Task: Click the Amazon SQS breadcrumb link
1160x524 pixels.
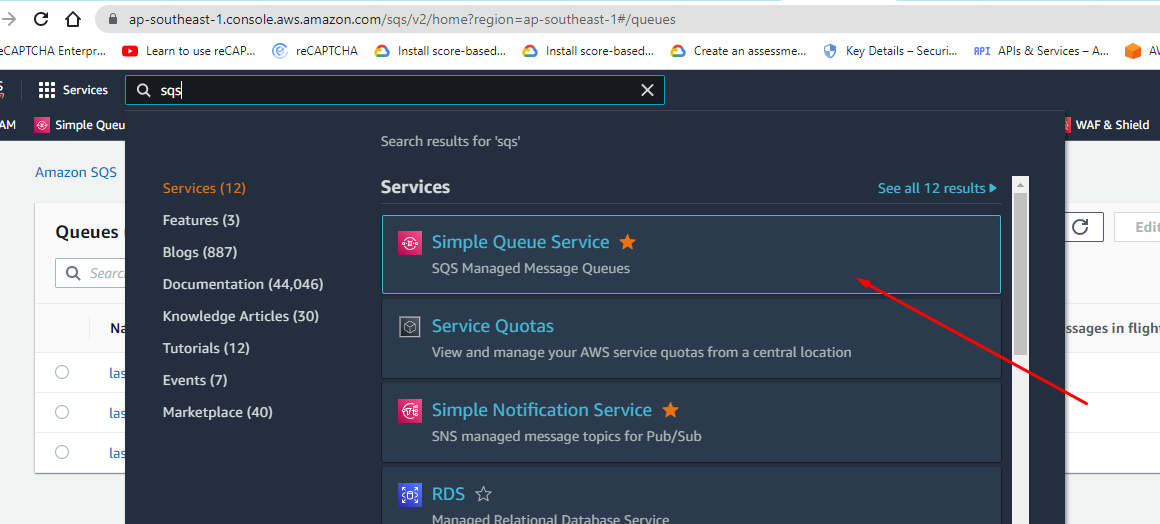Action: [x=76, y=172]
